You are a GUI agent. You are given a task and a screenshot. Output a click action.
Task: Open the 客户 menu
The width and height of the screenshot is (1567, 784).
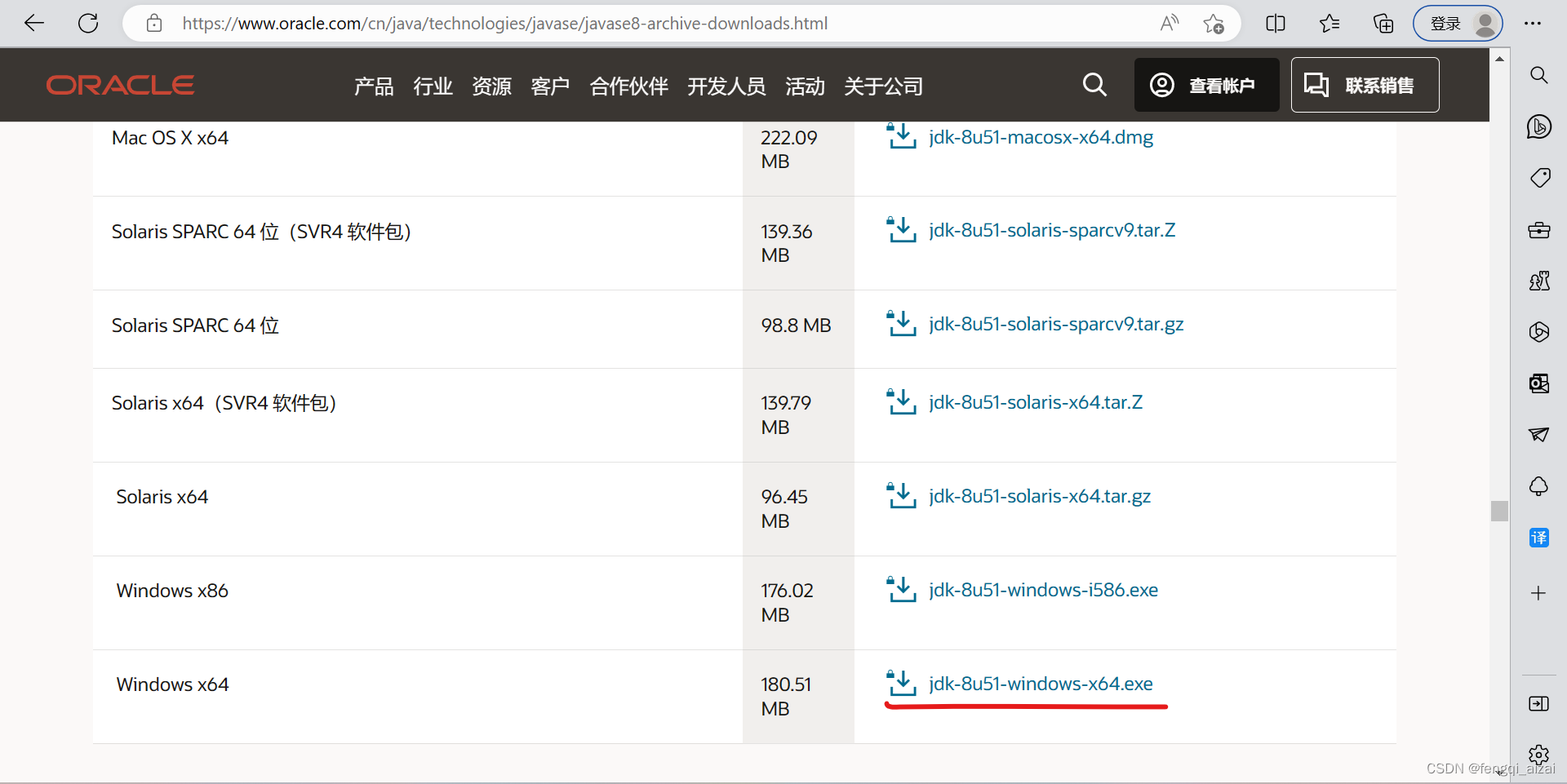(x=550, y=86)
